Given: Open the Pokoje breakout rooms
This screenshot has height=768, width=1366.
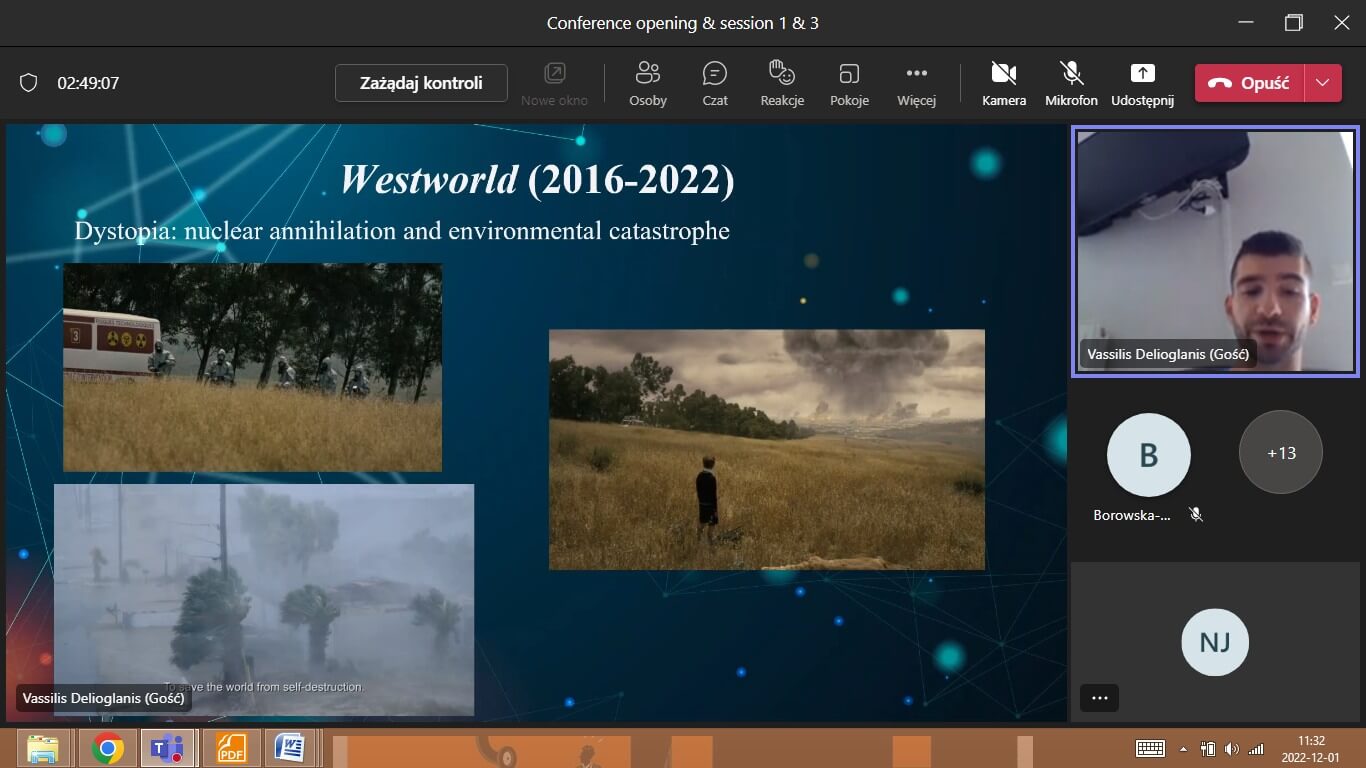Looking at the screenshot, I should [x=849, y=84].
